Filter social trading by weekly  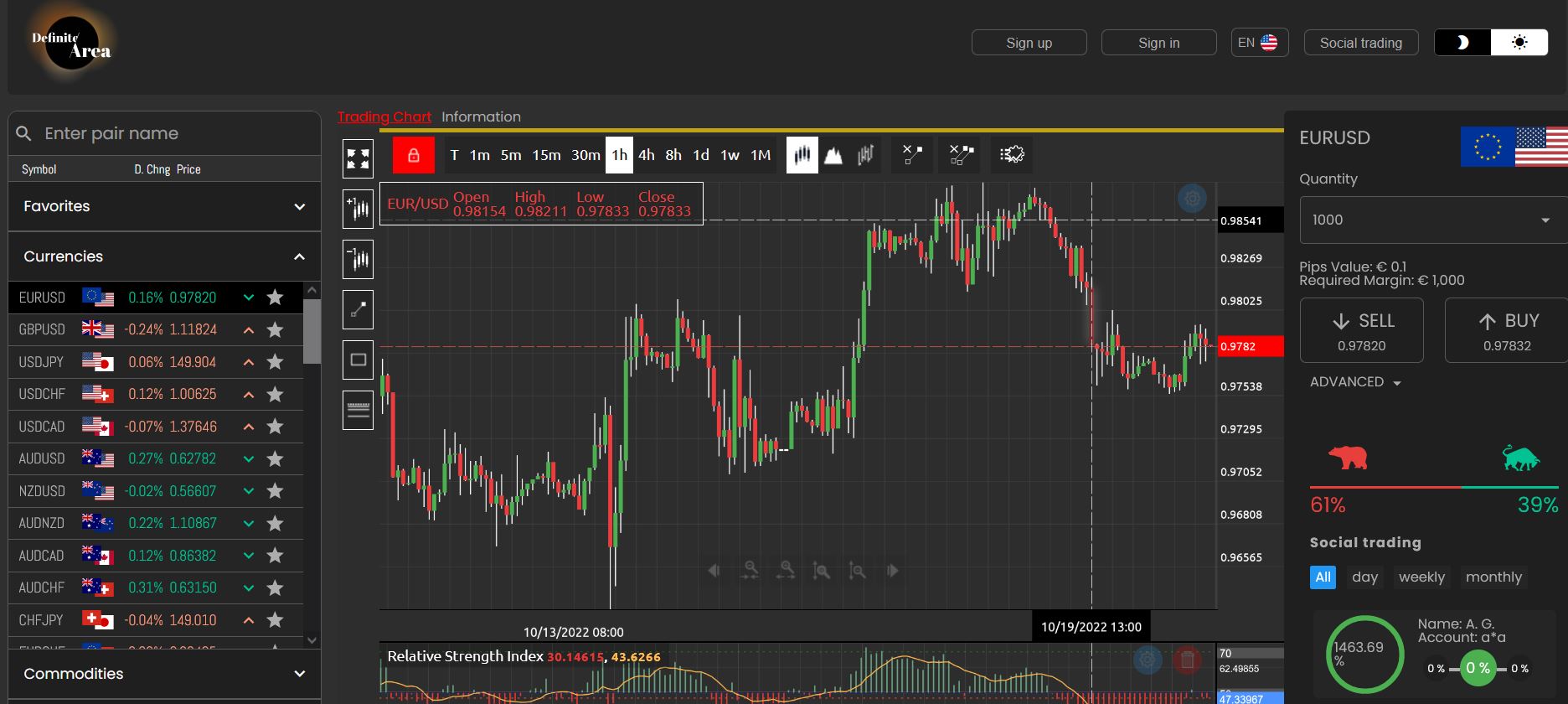coord(1421,577)
